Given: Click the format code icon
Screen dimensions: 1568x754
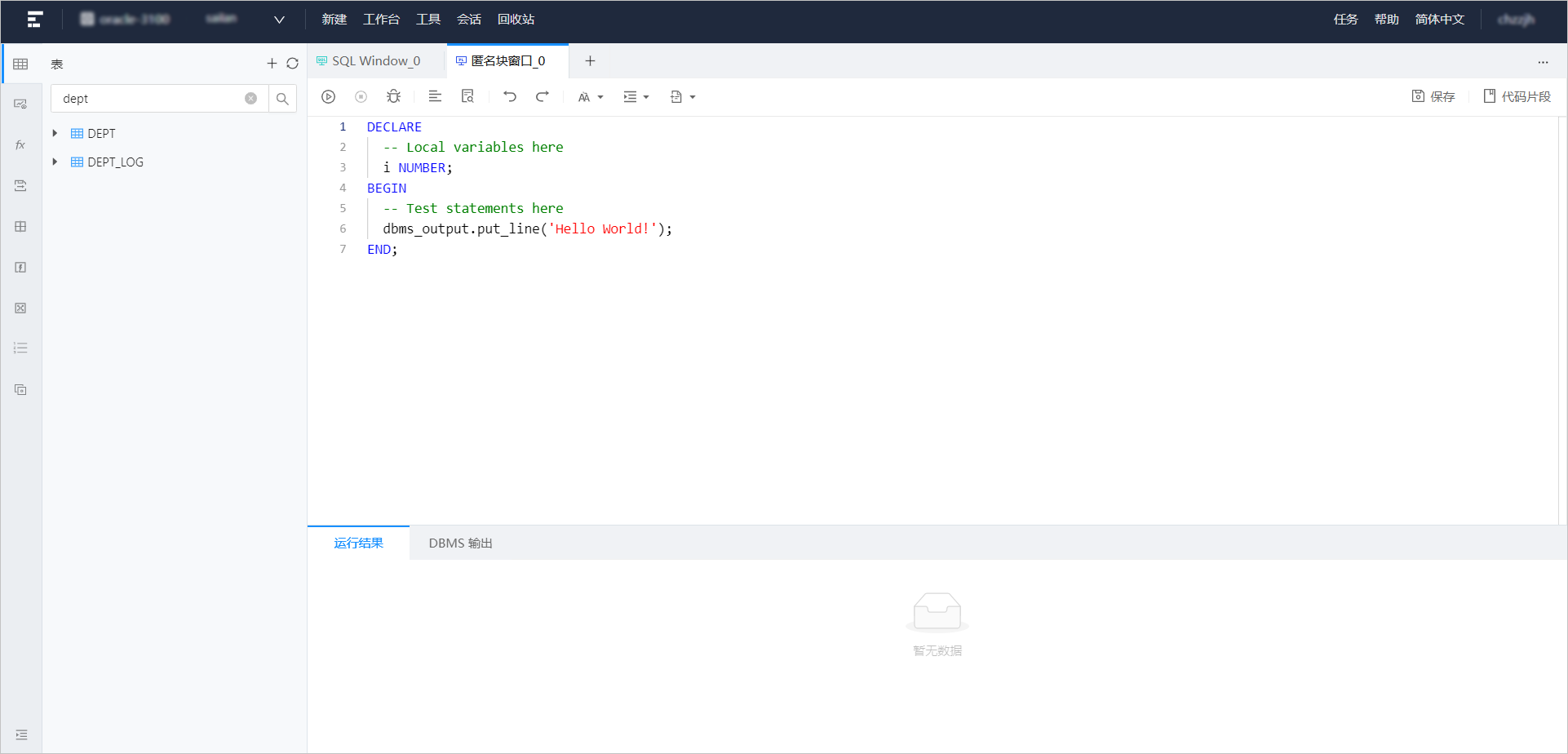Looking at the screenshot, I should click(435, 97).
